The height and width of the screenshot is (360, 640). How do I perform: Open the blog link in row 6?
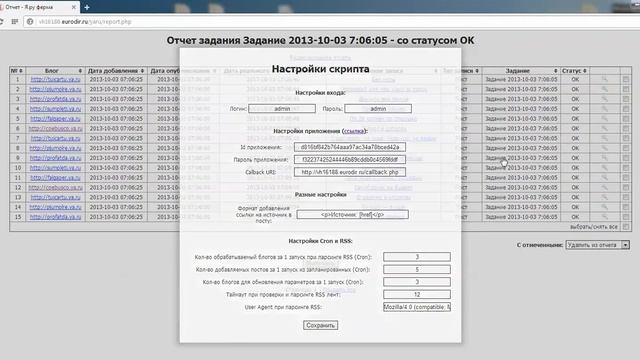[x=55, y=128]
